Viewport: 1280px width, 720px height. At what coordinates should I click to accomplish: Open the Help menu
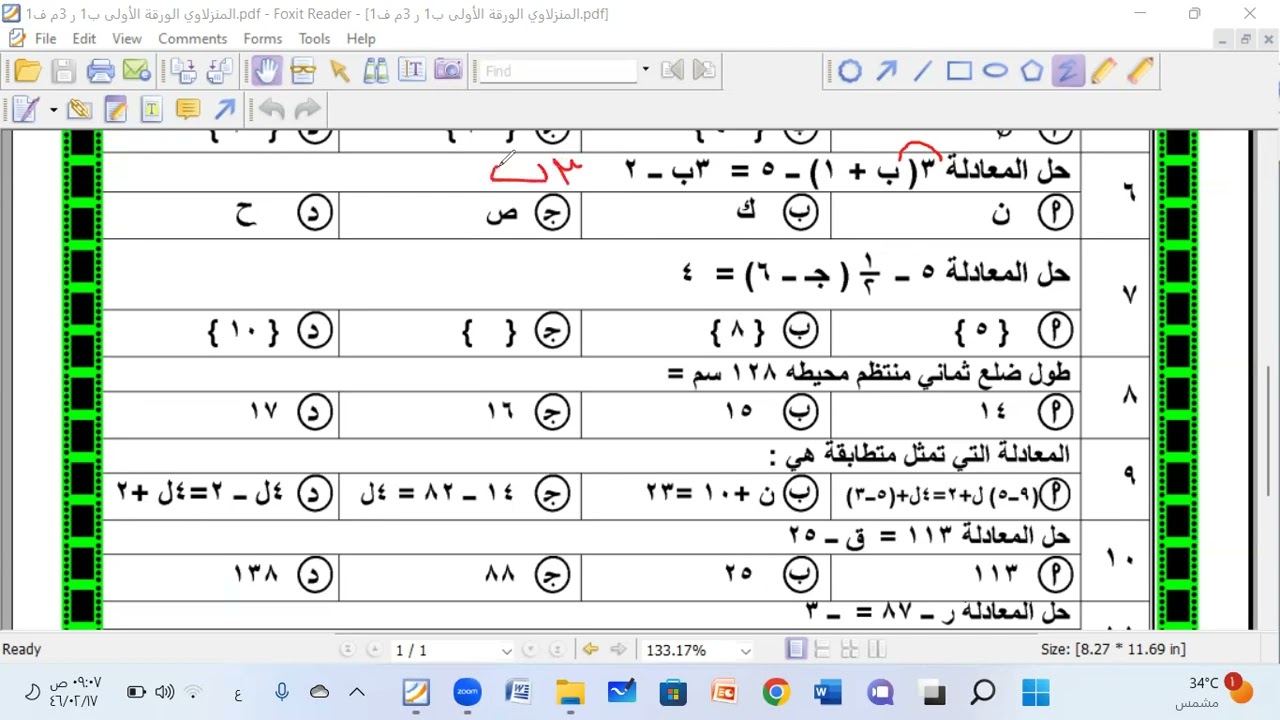point(361,38)
